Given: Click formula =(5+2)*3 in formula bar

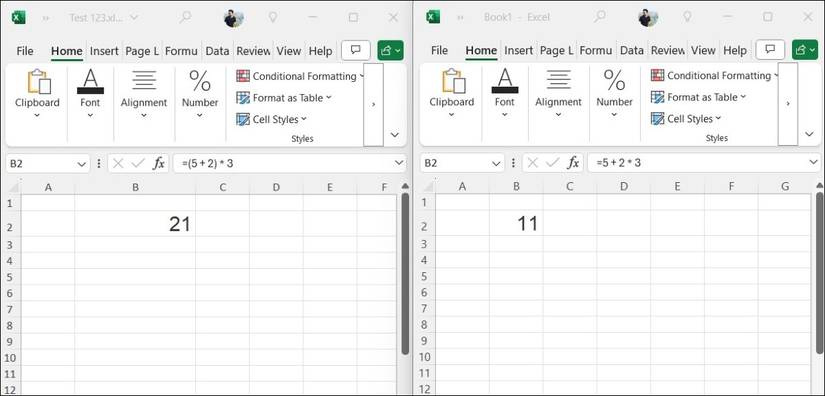Looking at the screenshot, I should pyautogui.click(x=208, y=164).
